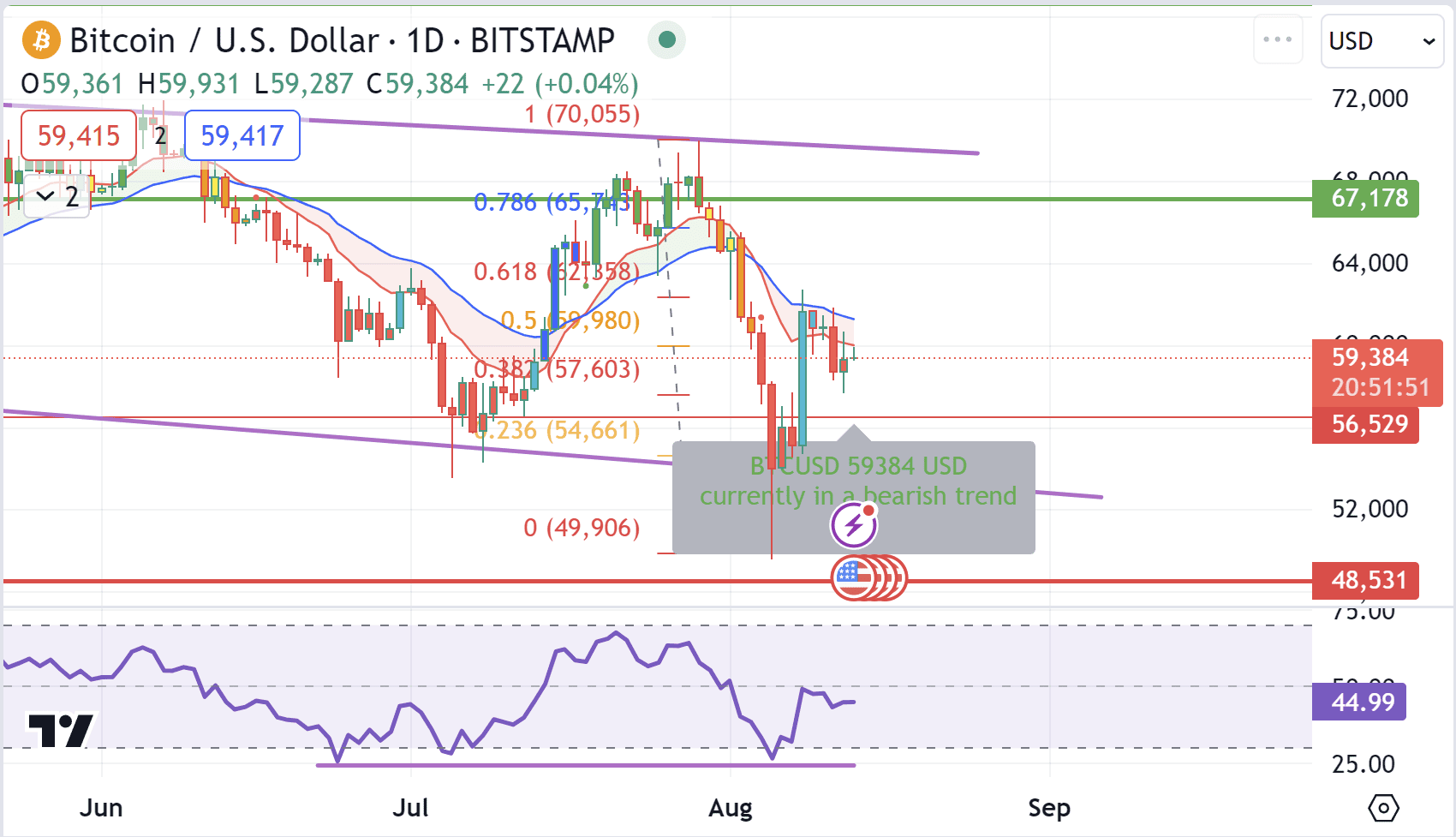1456x837 pixels.
Task: Click the blue 59,417 buy price button
Action: pos(242,135)
